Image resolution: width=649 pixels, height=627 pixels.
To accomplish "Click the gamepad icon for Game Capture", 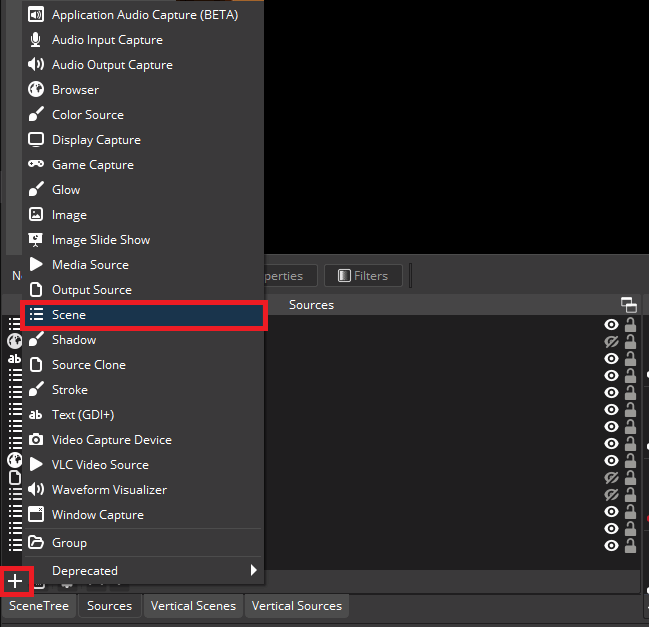I will (36, 165).
